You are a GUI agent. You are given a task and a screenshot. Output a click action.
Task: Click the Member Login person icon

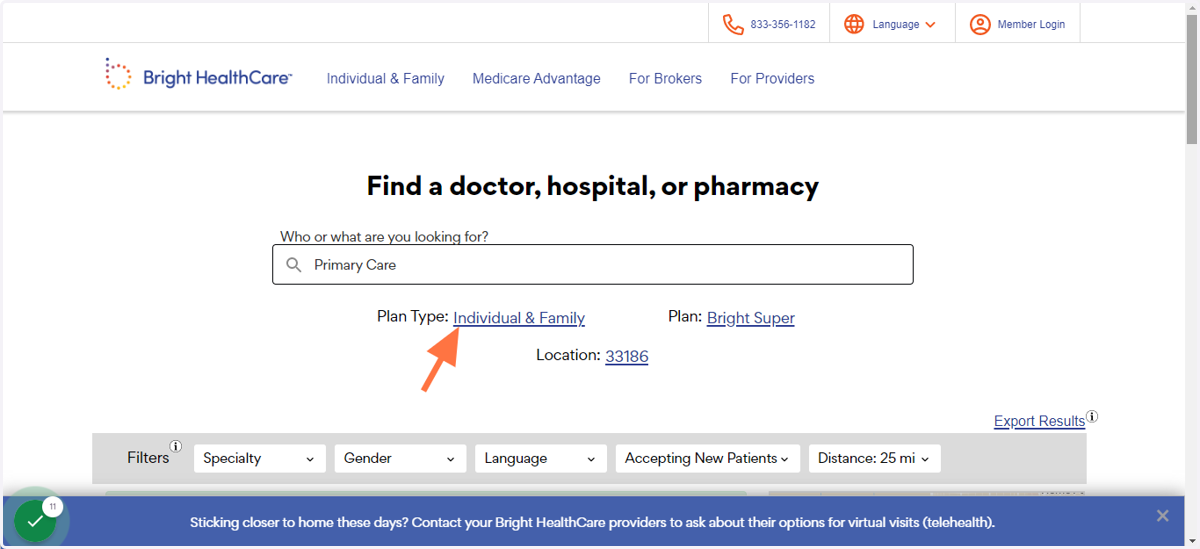[980, 24]
